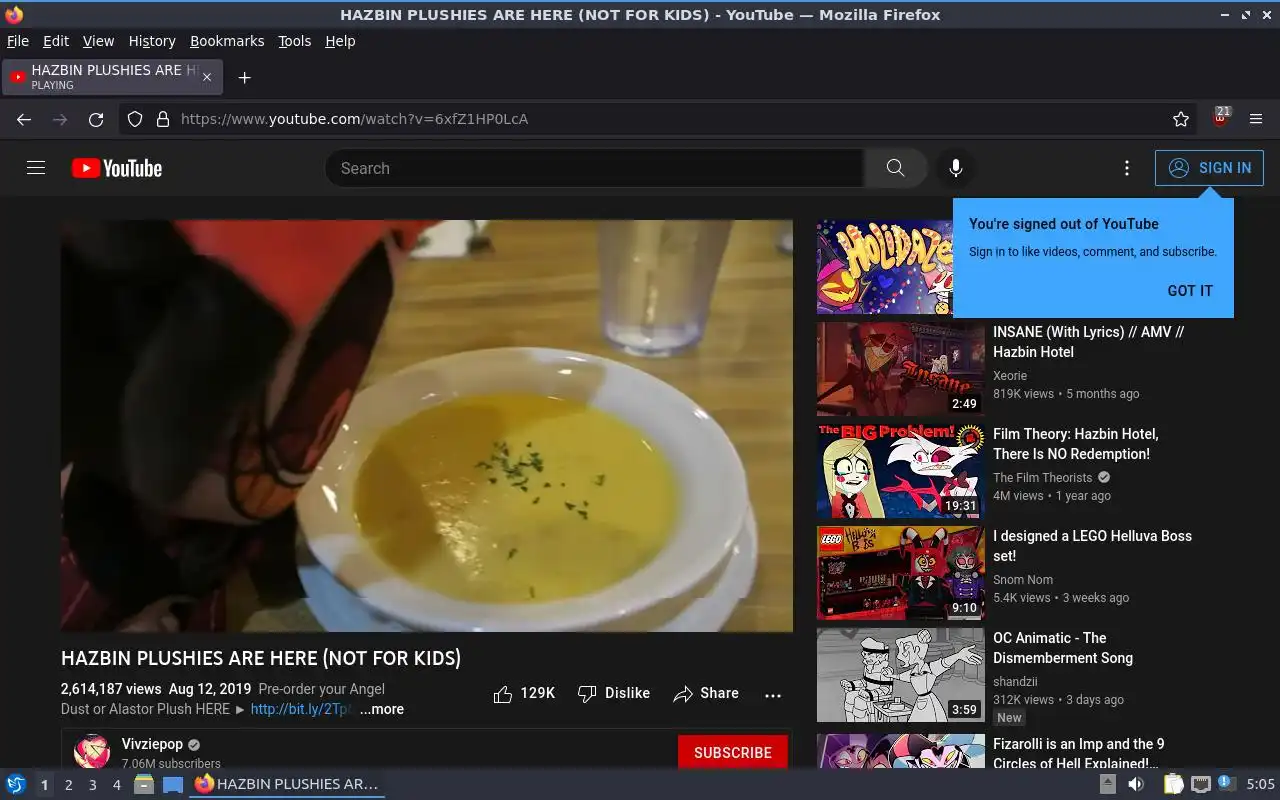This screenshot has width=1280, height=800.
Task: Click '2,614,187 views' text
Action: (111, 689)
